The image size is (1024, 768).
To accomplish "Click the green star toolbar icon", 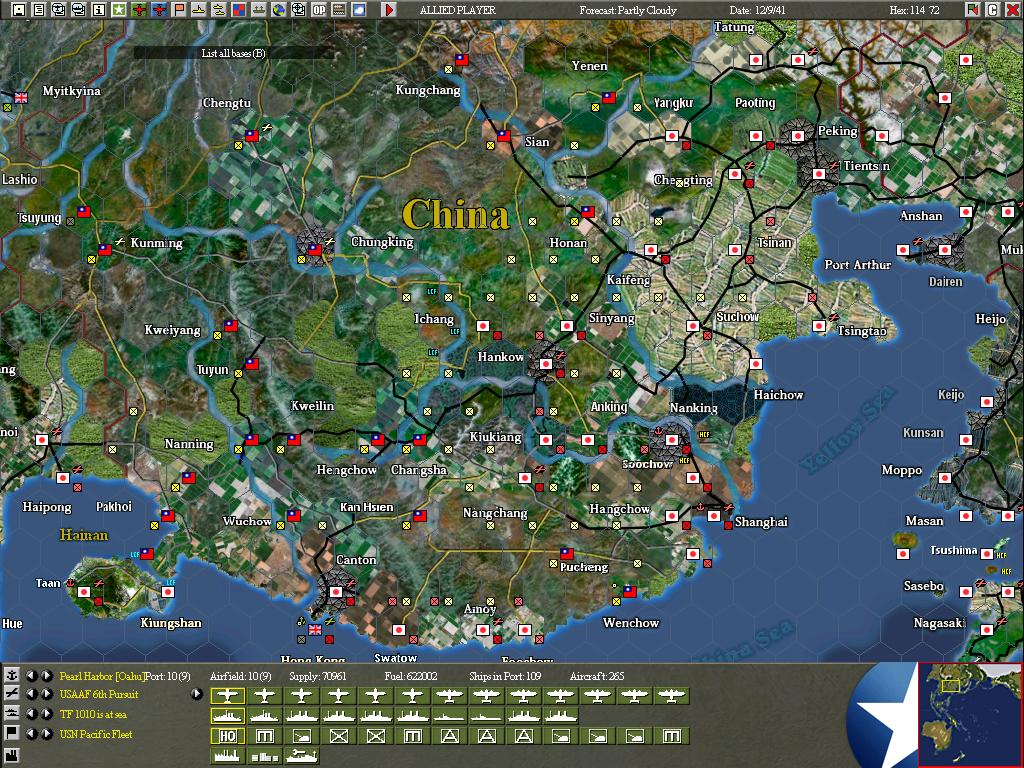I will 119,10.
